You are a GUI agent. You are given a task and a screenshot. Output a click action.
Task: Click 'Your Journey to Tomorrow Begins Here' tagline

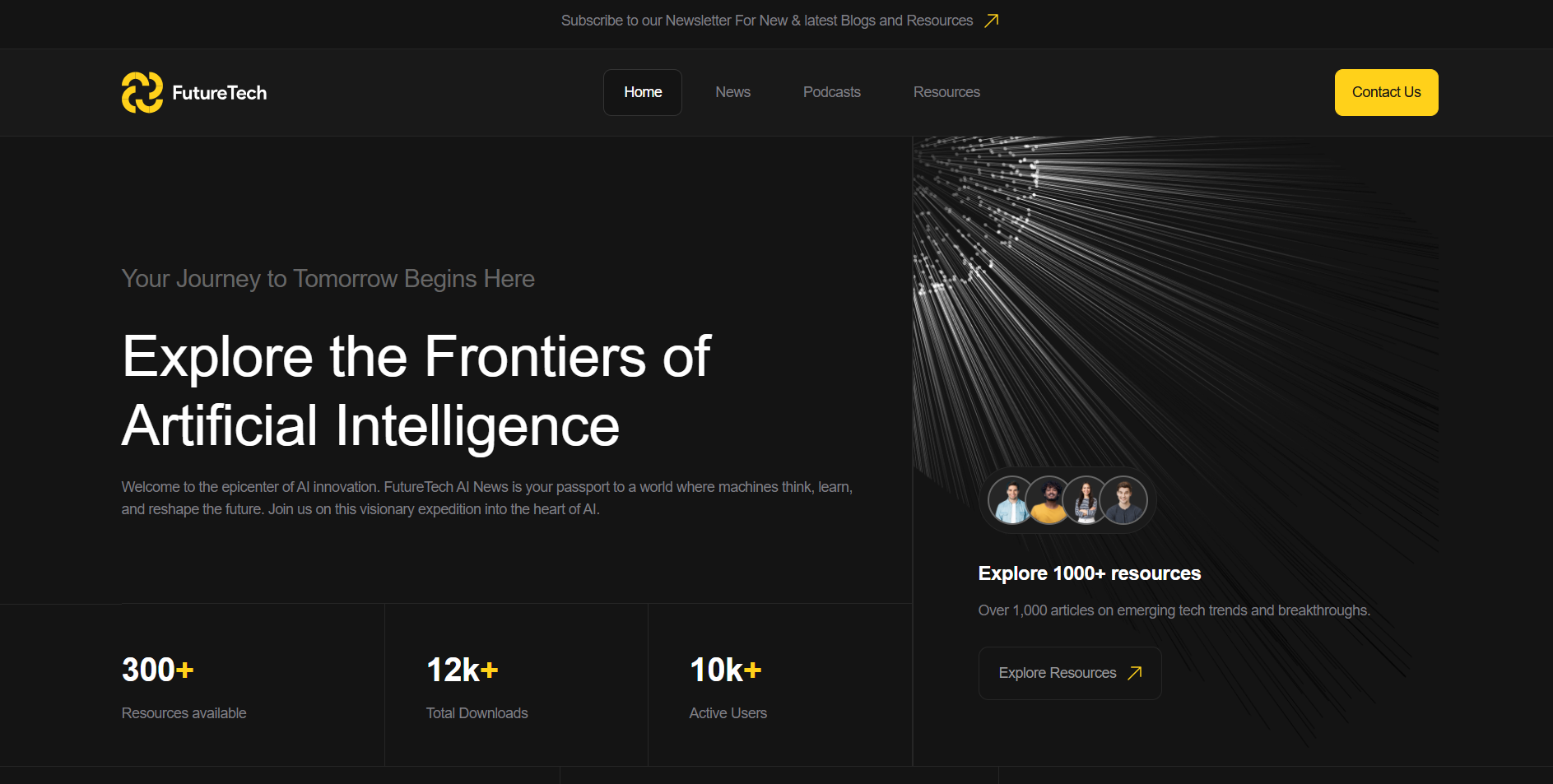tap(328, 279)
